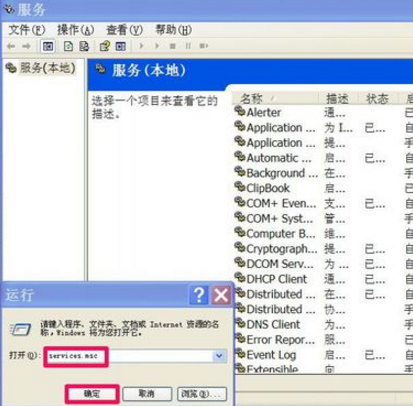Screen dimensions: 413x406
Task: Click the Forward arrow toolbar icon
Action: (x=26, y=46)
